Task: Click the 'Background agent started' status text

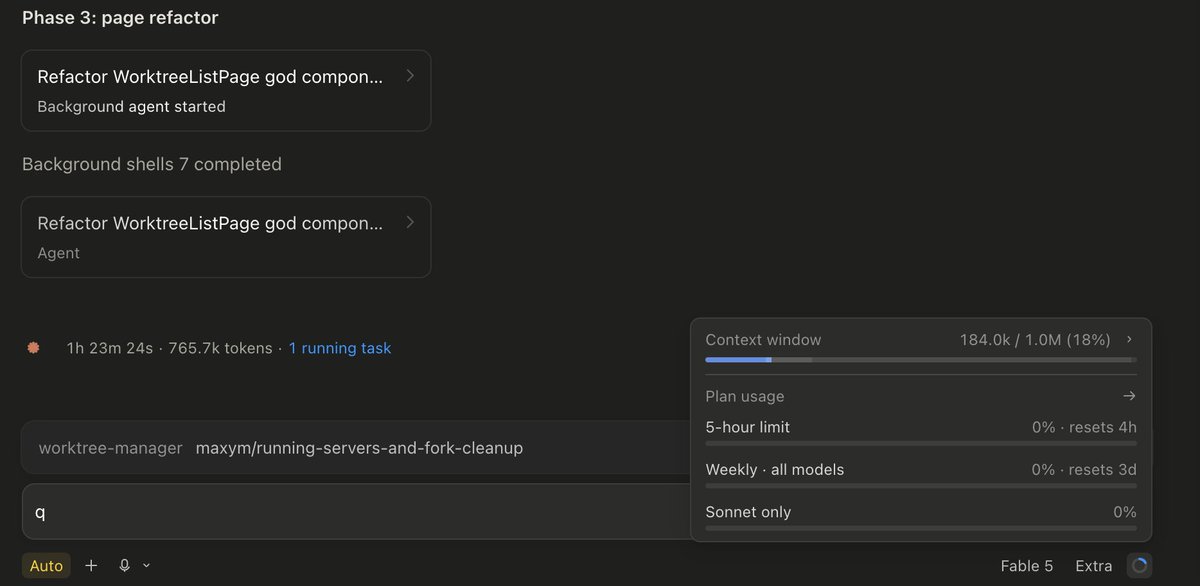Action: [x=131, y=106]
